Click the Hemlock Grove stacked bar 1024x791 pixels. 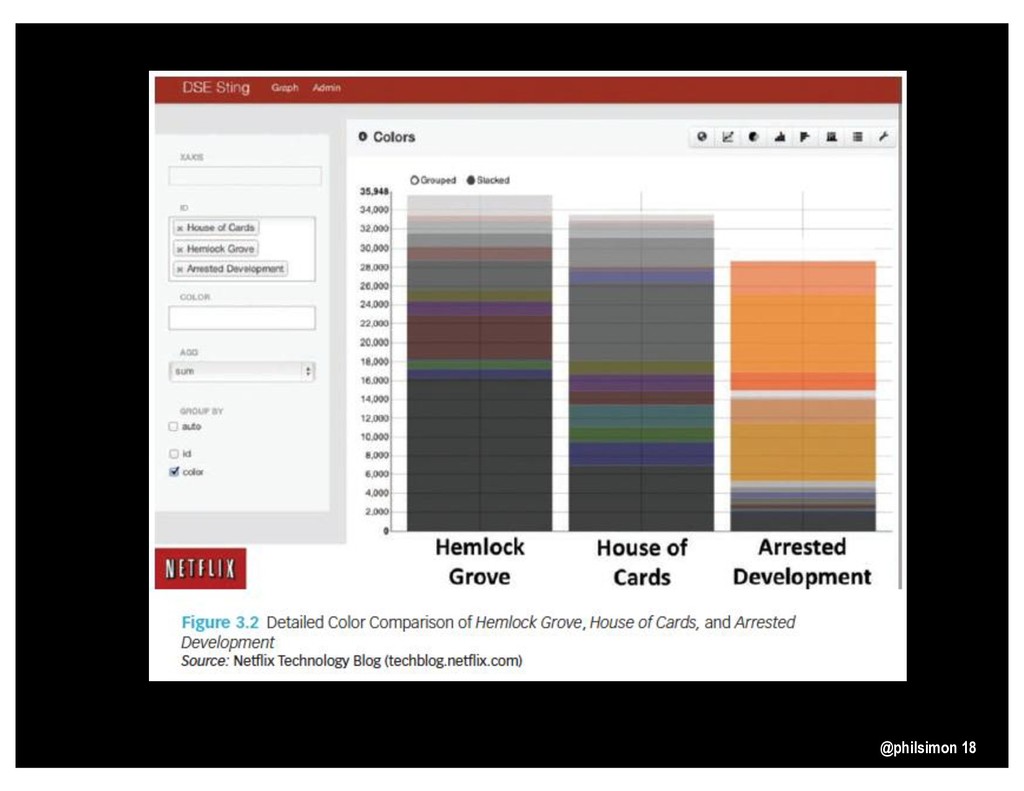pos(479,363)
